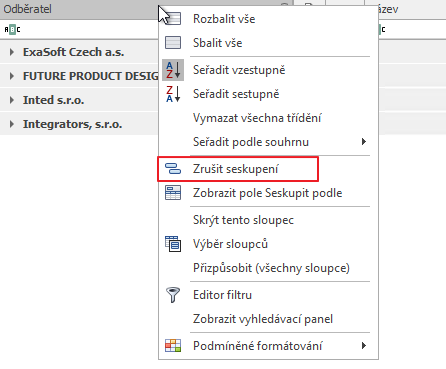Click the Odběratel column filter row field
The width and height of the screenshot is (446, 369).
[79, 30]
